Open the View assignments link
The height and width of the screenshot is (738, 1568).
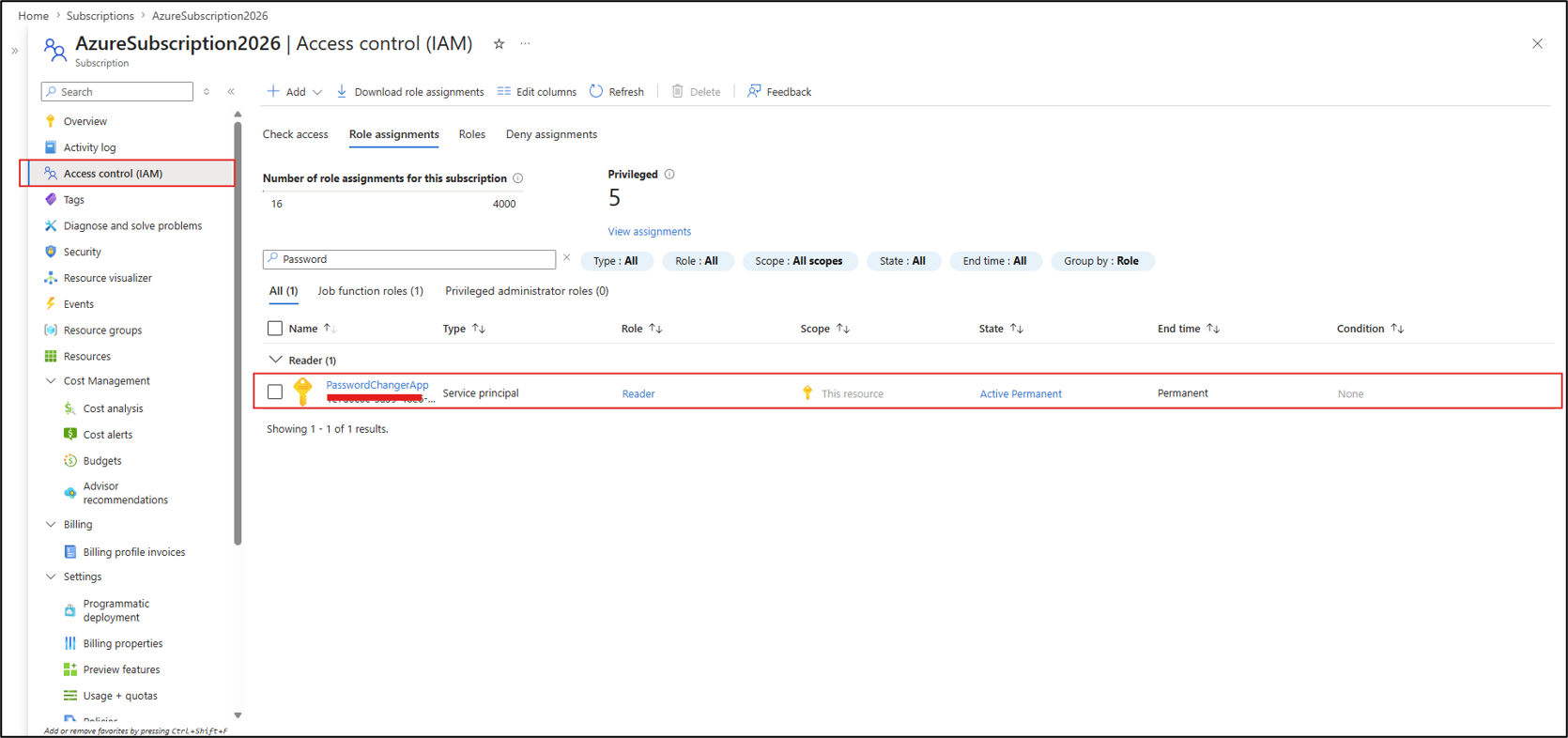click(650, 232)
